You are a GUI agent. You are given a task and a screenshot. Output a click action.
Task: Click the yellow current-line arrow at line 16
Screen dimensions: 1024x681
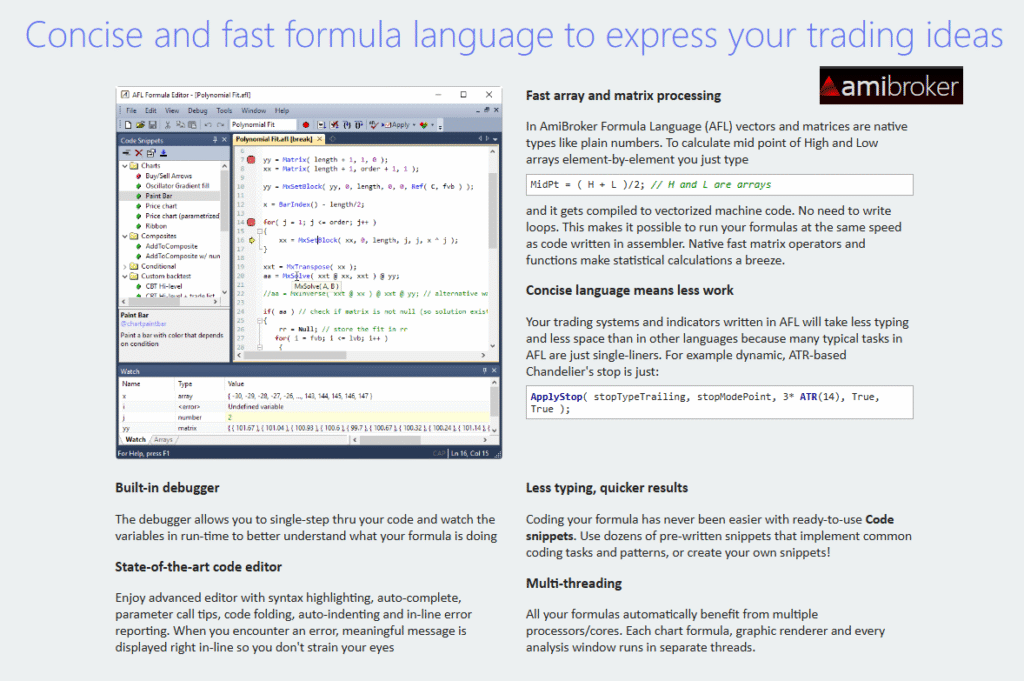click(251, 240)
